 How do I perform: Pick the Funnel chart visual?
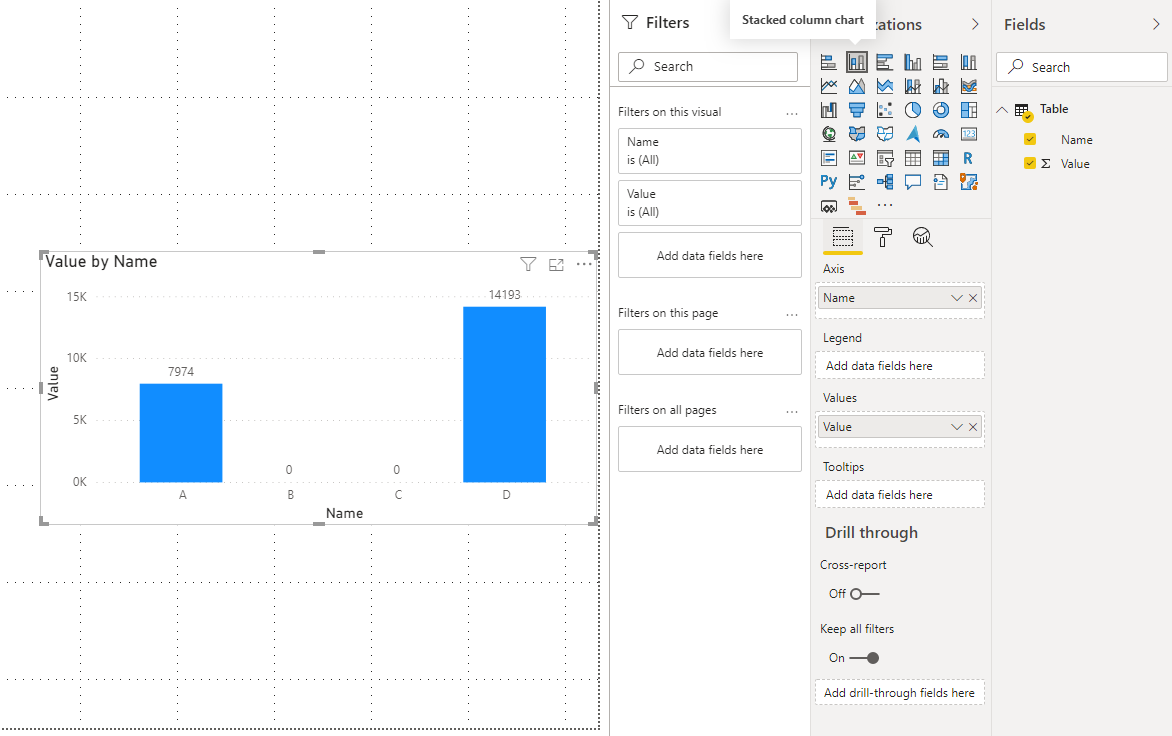(857, 110)
